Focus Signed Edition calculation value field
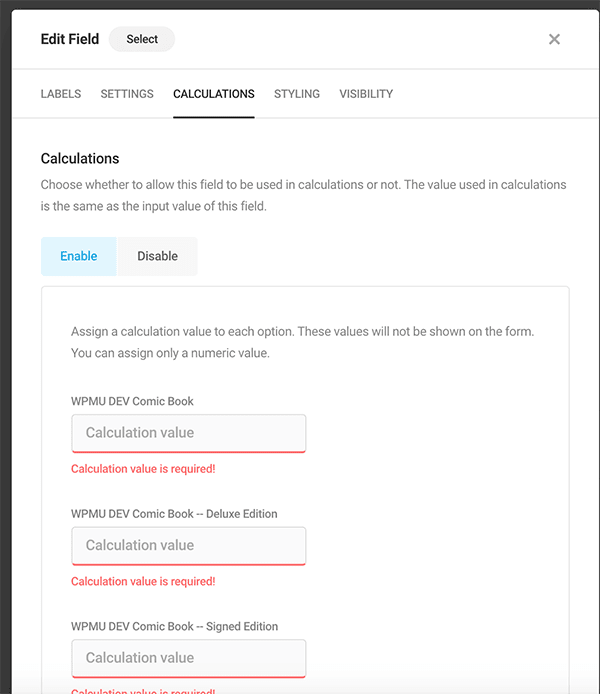The width and height of the screenshot is (600, 694). pos(188,658)
